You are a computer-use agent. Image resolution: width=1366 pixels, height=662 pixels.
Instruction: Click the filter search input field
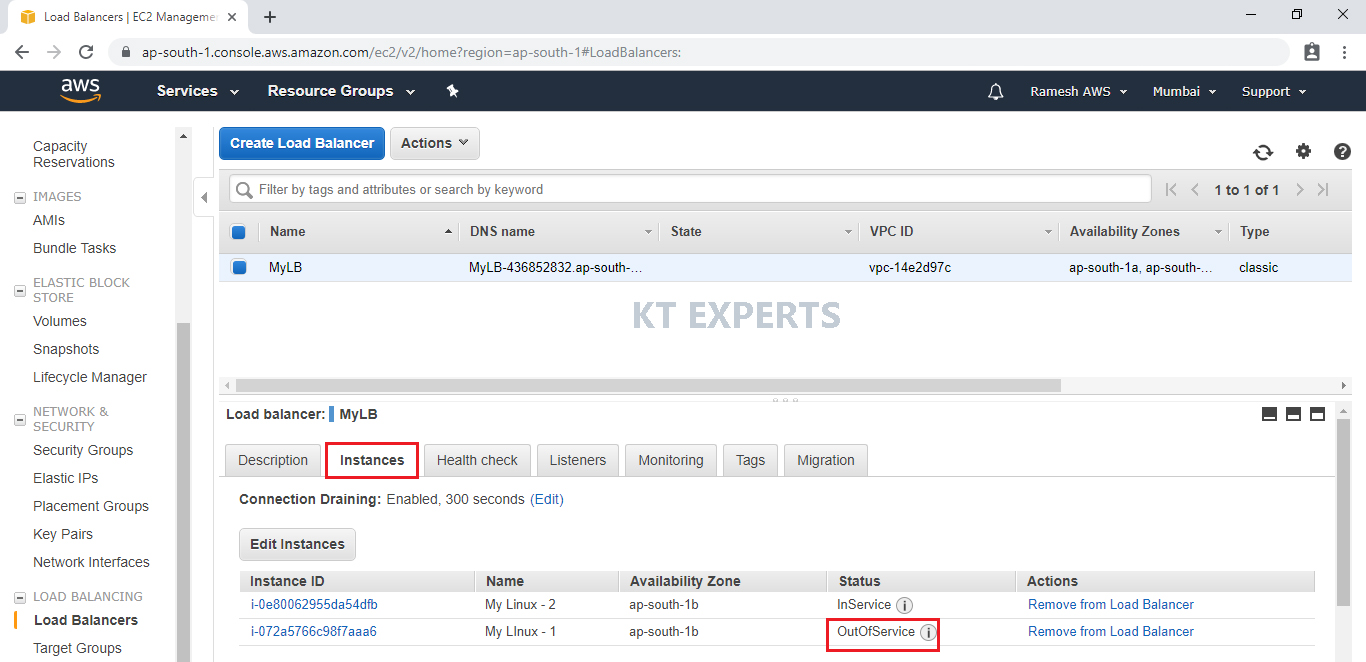(690, 189)
